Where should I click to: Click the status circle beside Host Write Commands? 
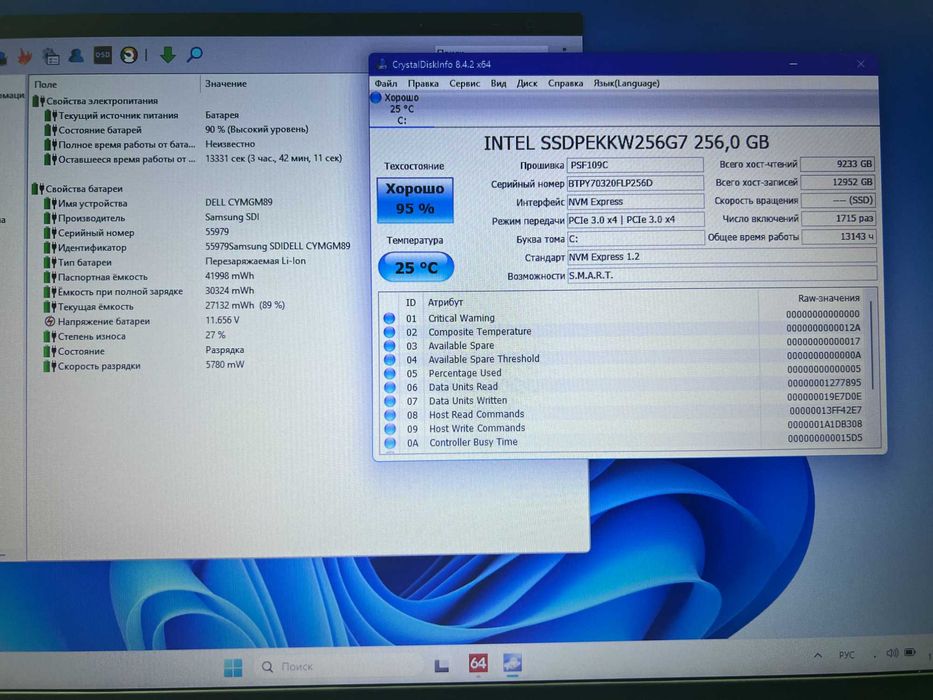(x=390, y=429)
